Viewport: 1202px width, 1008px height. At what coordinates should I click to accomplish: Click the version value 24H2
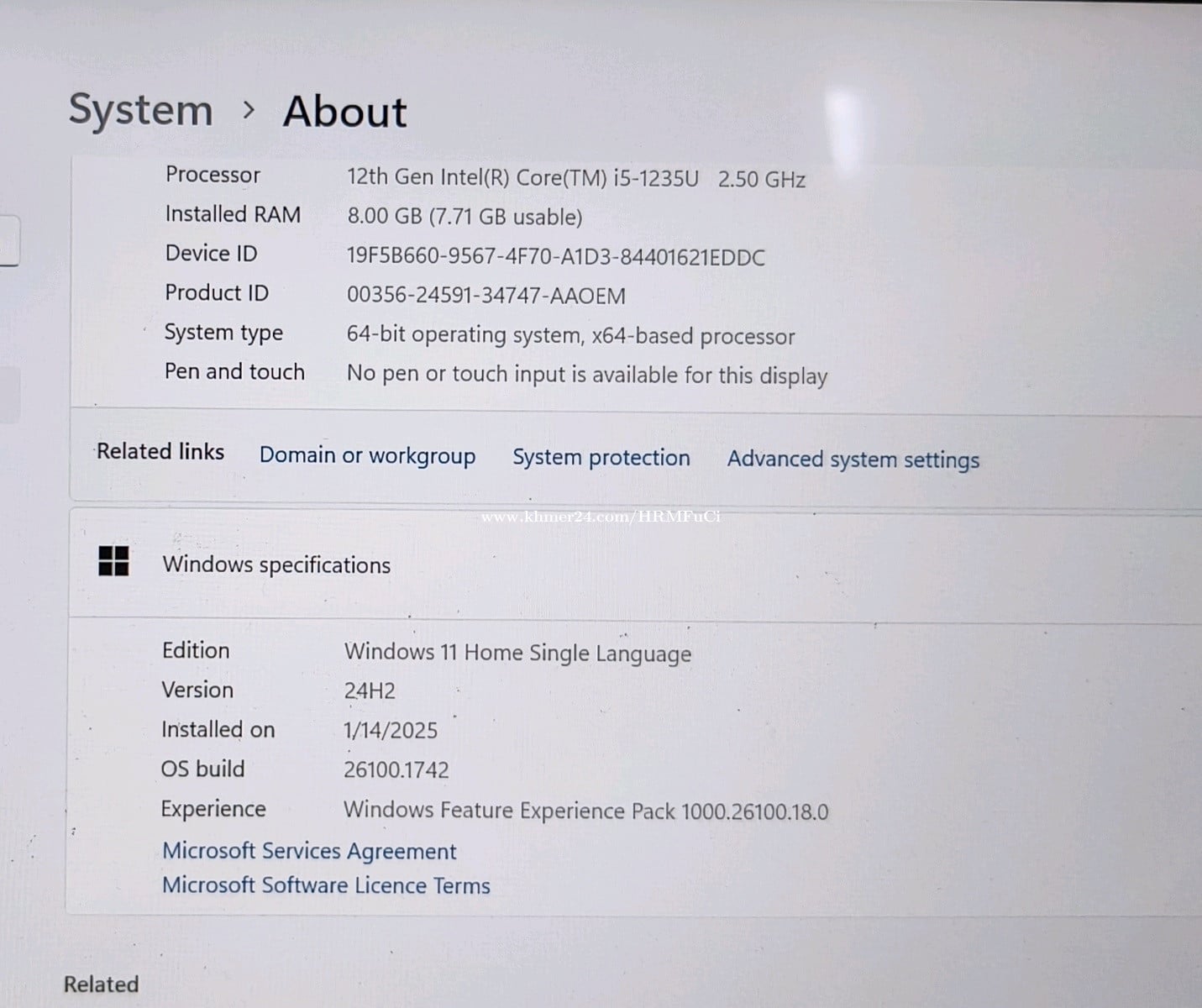(370, 691)
